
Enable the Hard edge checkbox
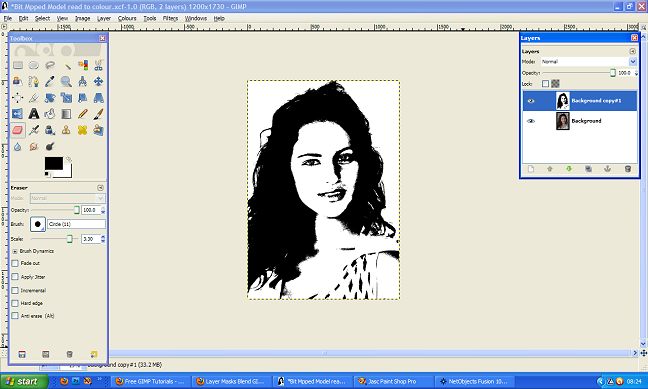pos(15,303)
